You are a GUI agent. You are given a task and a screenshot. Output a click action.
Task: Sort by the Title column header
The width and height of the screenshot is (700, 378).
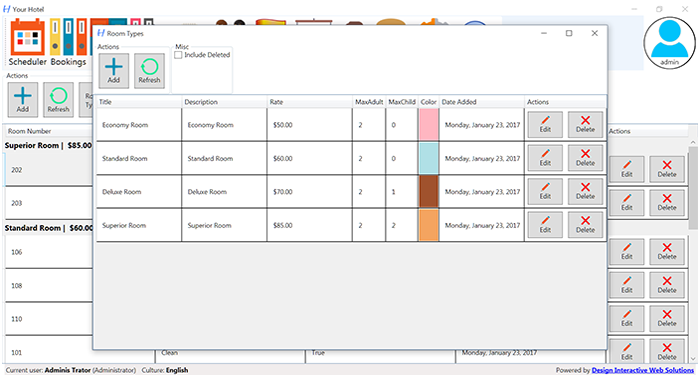(x=139, y=102)
